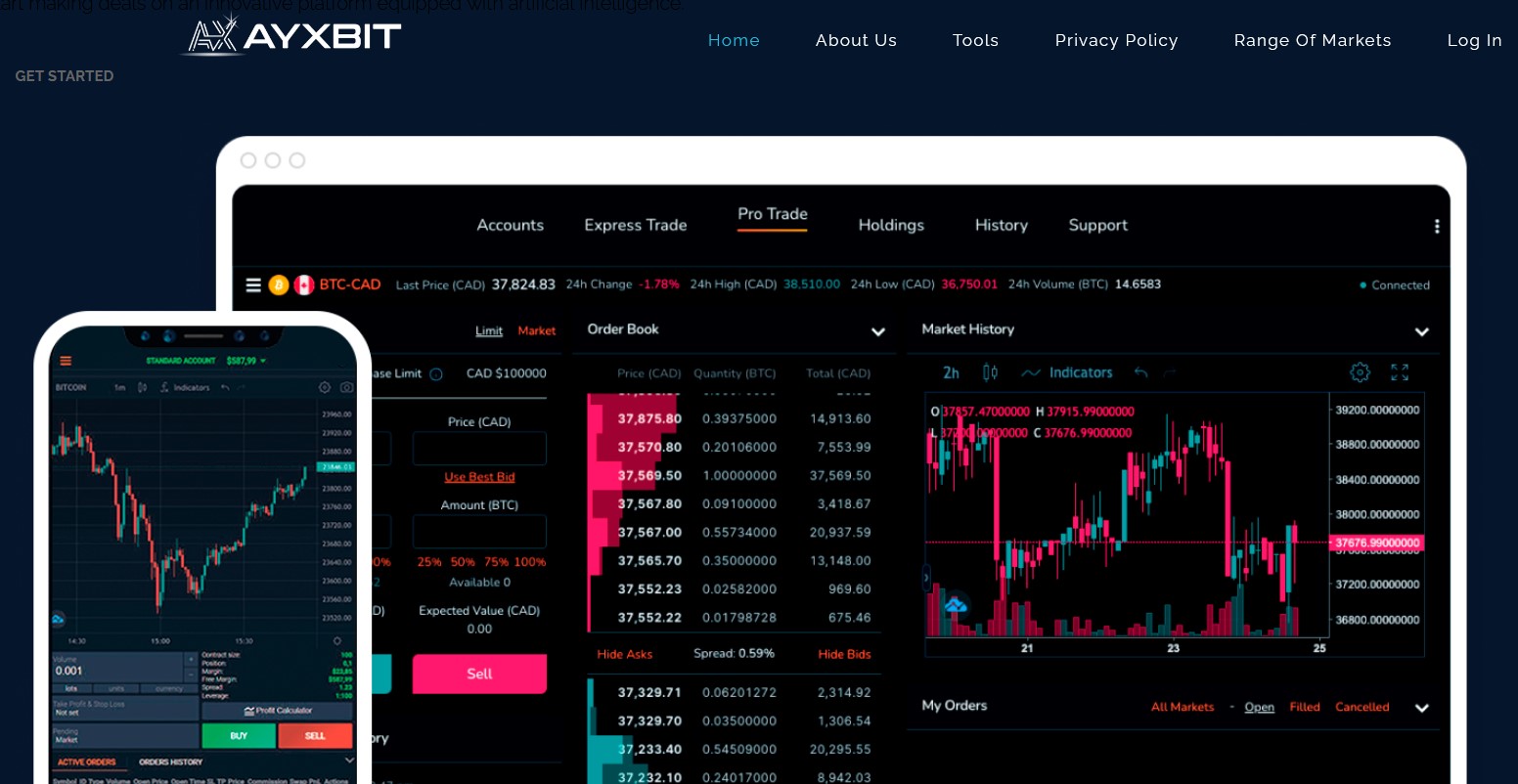Switch to the Pro Trade tab
The width and height of the screenshot is (1518, 784).
point(773,214)
